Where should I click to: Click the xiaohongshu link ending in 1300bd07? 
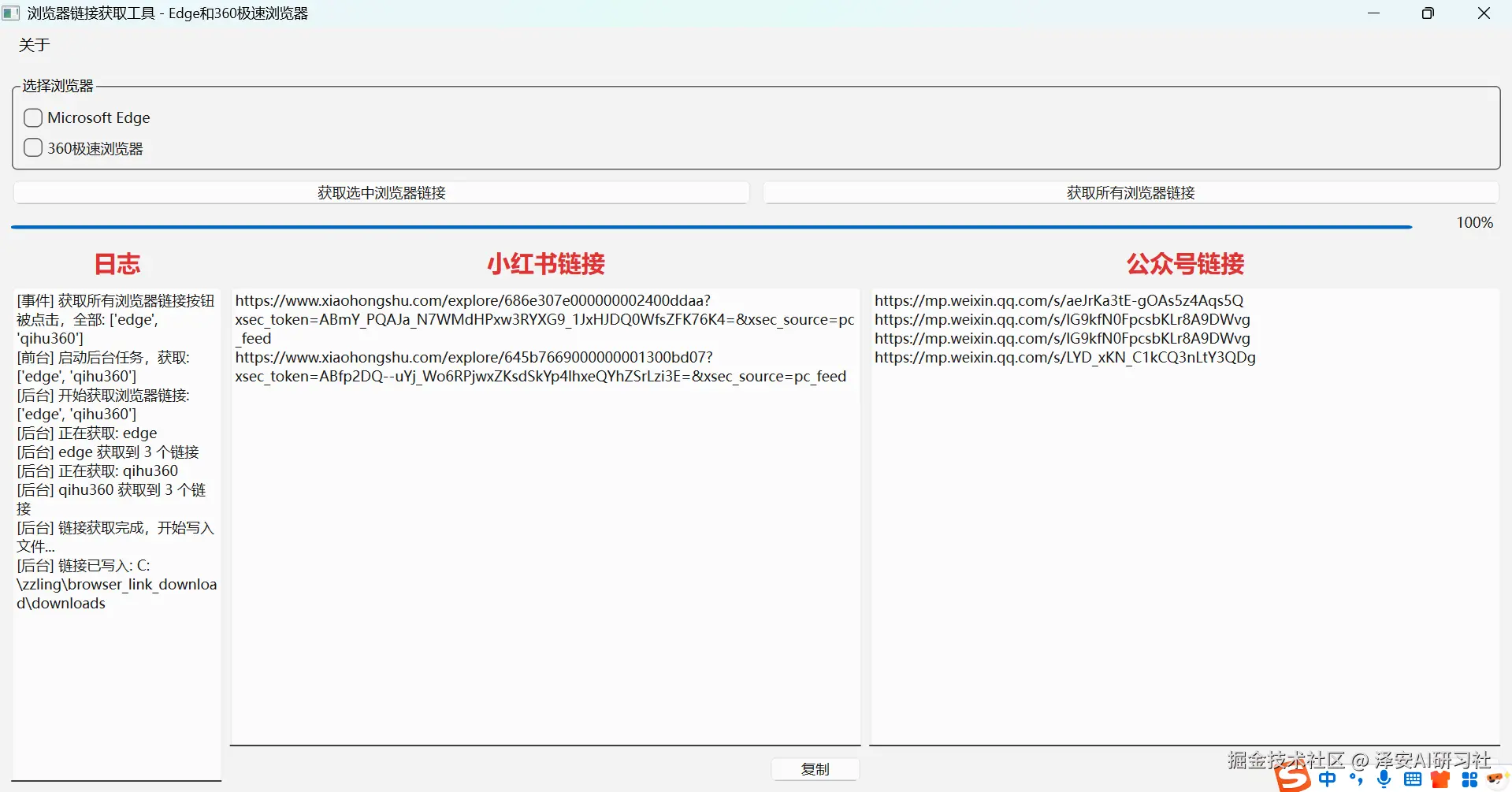click(541, 366)
